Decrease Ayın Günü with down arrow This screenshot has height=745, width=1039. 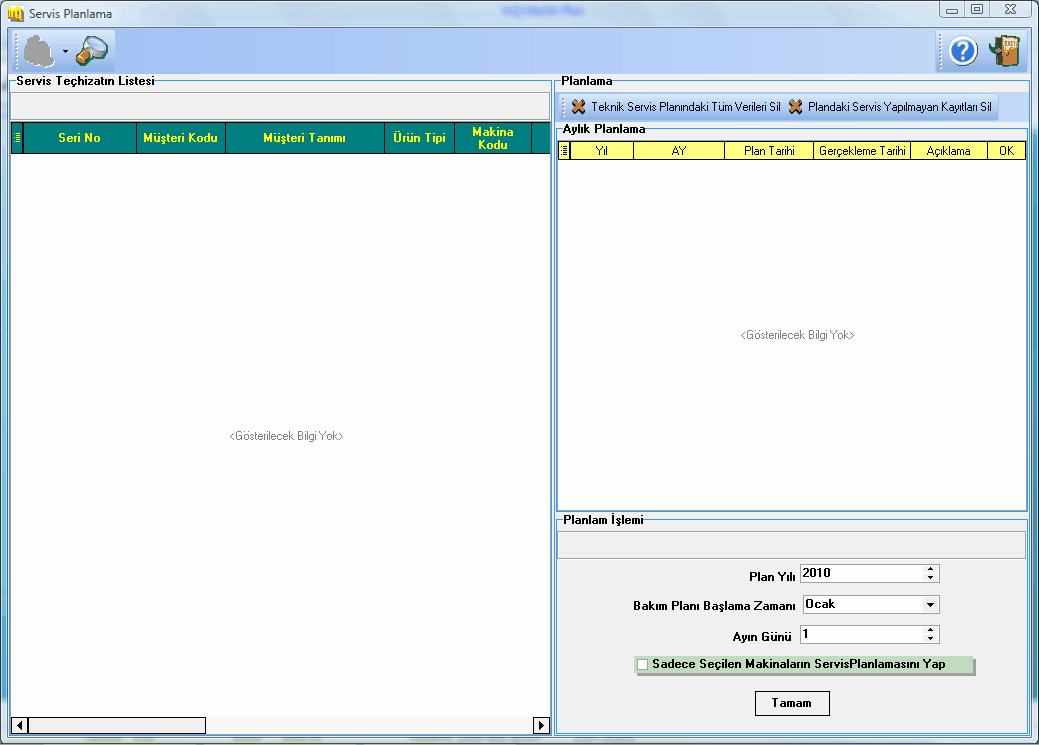click(x=930, y=639)
